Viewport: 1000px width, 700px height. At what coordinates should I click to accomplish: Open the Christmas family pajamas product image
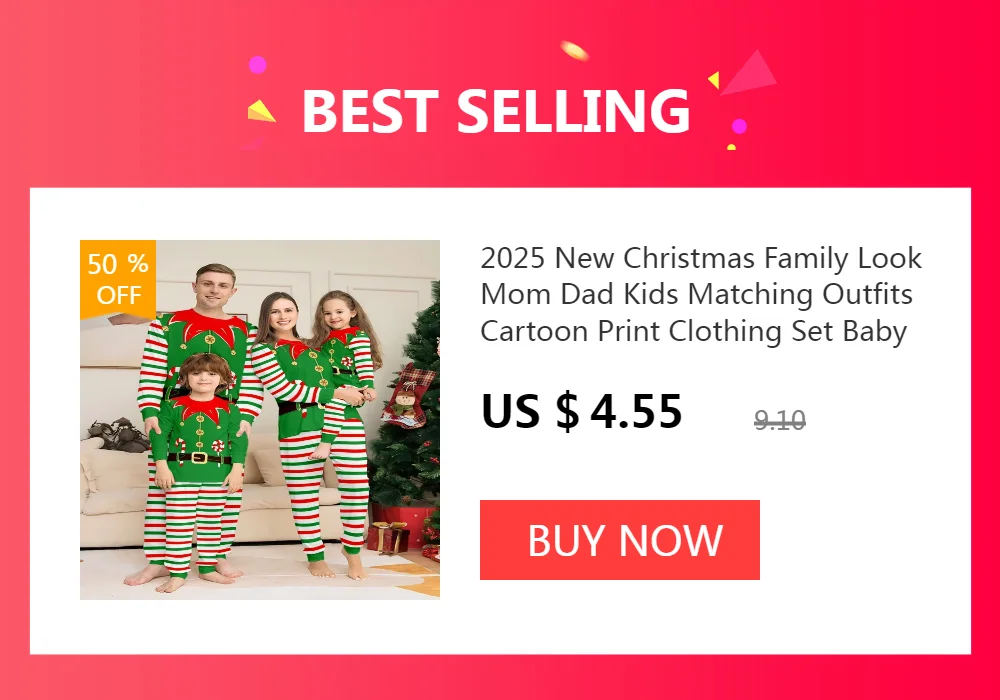click(260, 419)
